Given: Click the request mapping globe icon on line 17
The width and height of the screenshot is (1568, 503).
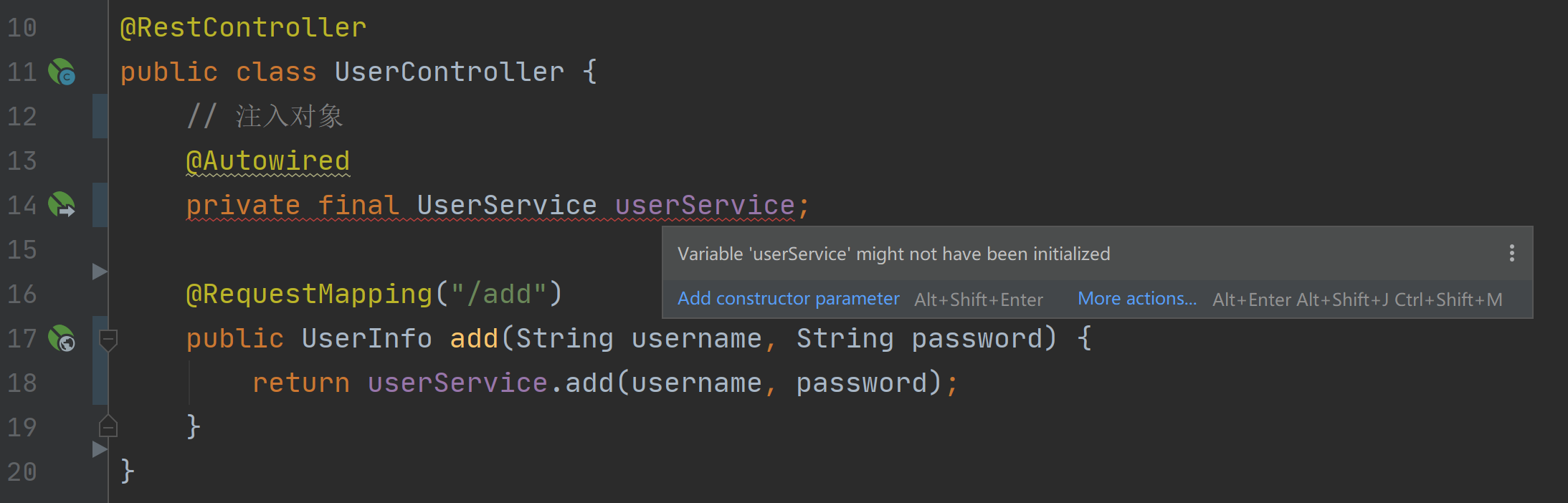Looking at the screenshot, I should (x=62, y=338).
